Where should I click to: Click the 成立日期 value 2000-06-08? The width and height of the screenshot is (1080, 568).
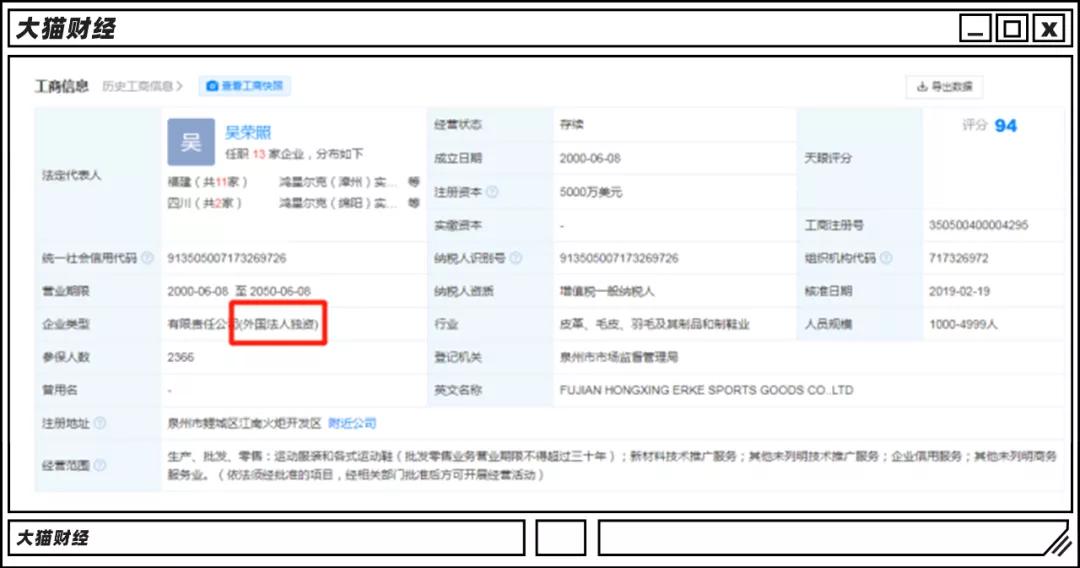coord(590,158)
